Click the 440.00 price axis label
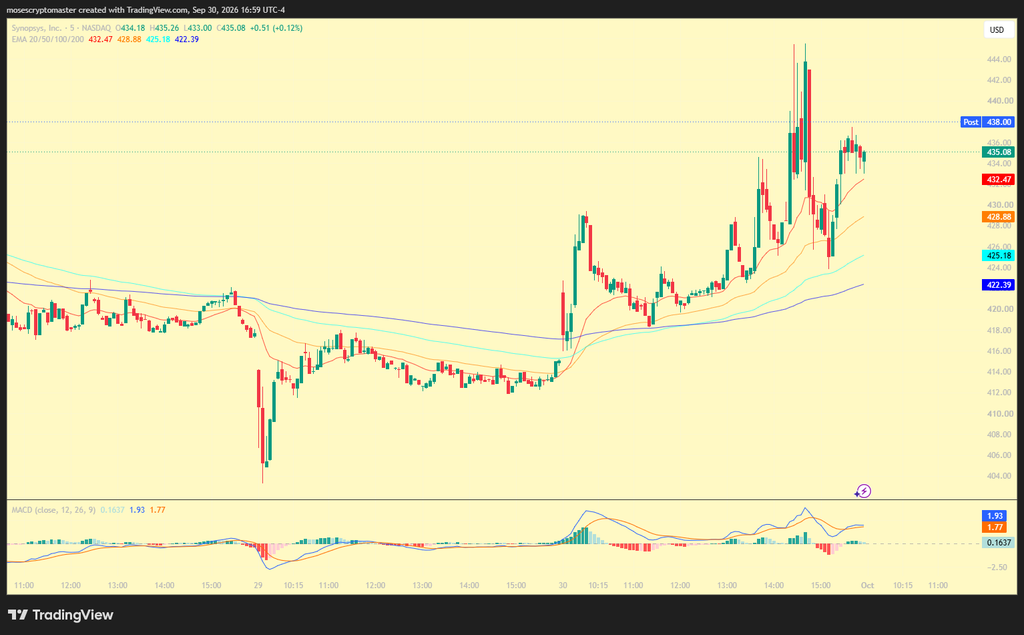The image size is (1024, 635). (x=1000, y=101)
